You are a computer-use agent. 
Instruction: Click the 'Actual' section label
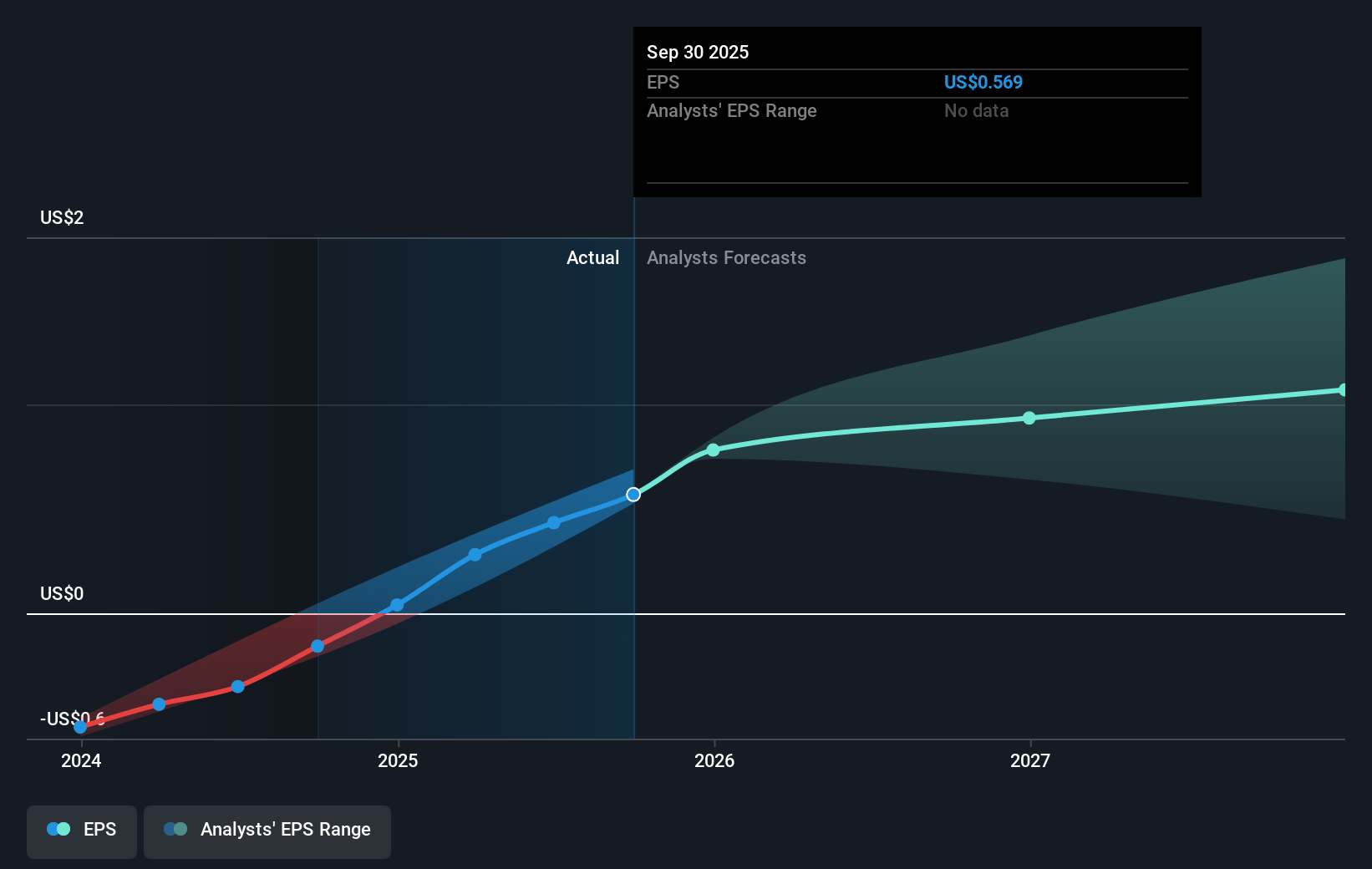[592, 257]
